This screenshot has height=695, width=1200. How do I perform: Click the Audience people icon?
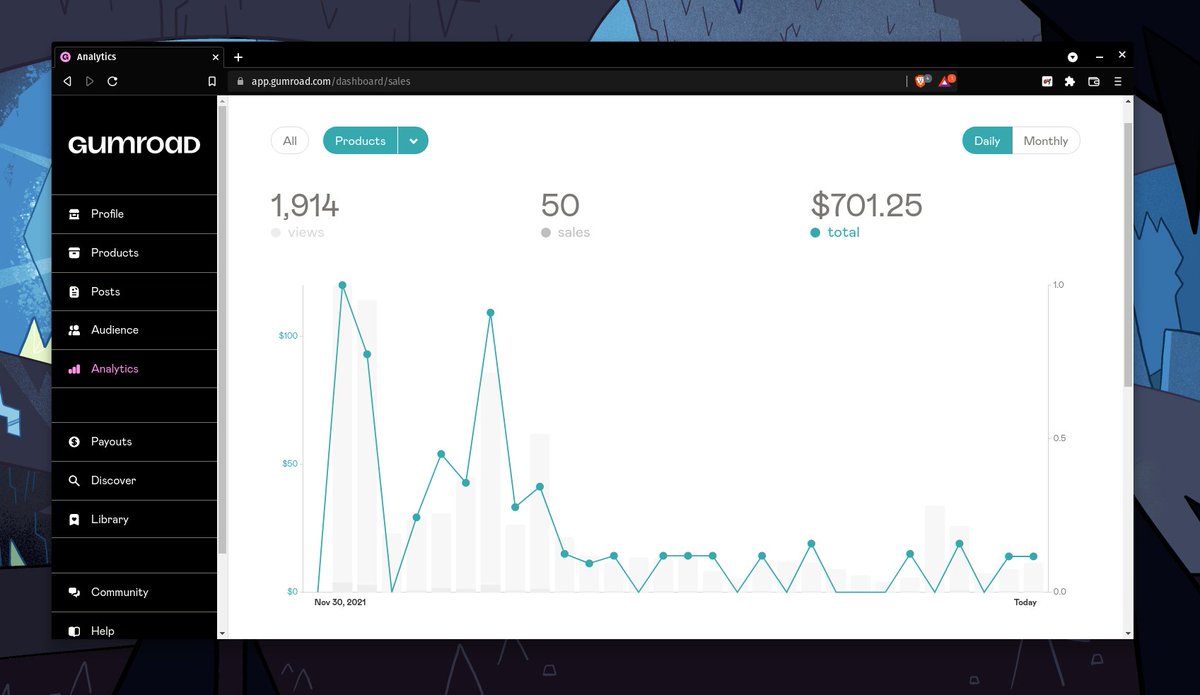point(74,330)
